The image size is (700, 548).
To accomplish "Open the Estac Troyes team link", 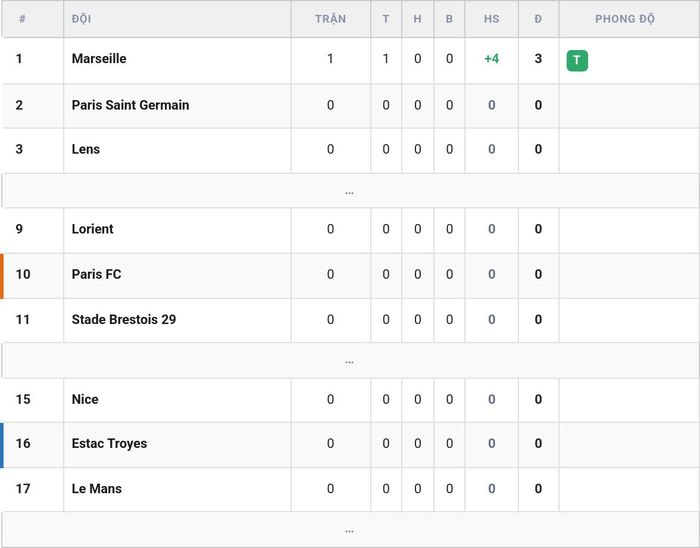I will click(109, 444).
